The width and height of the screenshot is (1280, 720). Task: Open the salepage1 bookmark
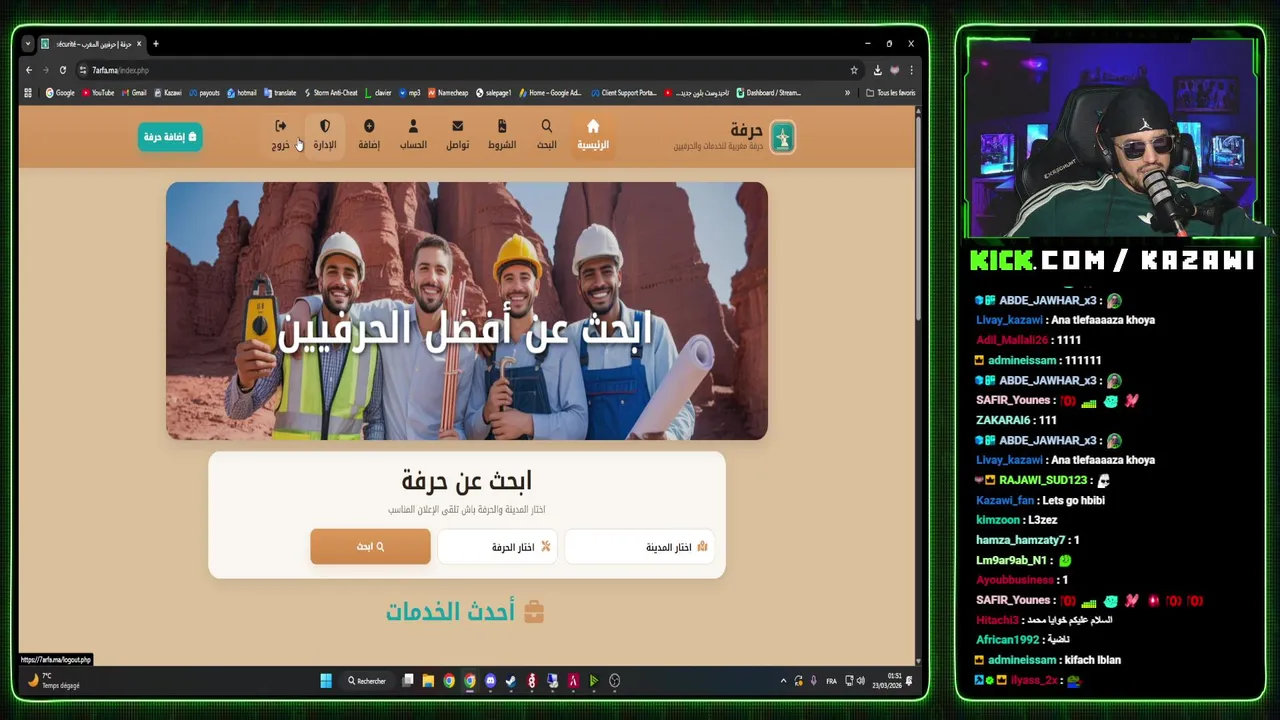coord(494,93)
